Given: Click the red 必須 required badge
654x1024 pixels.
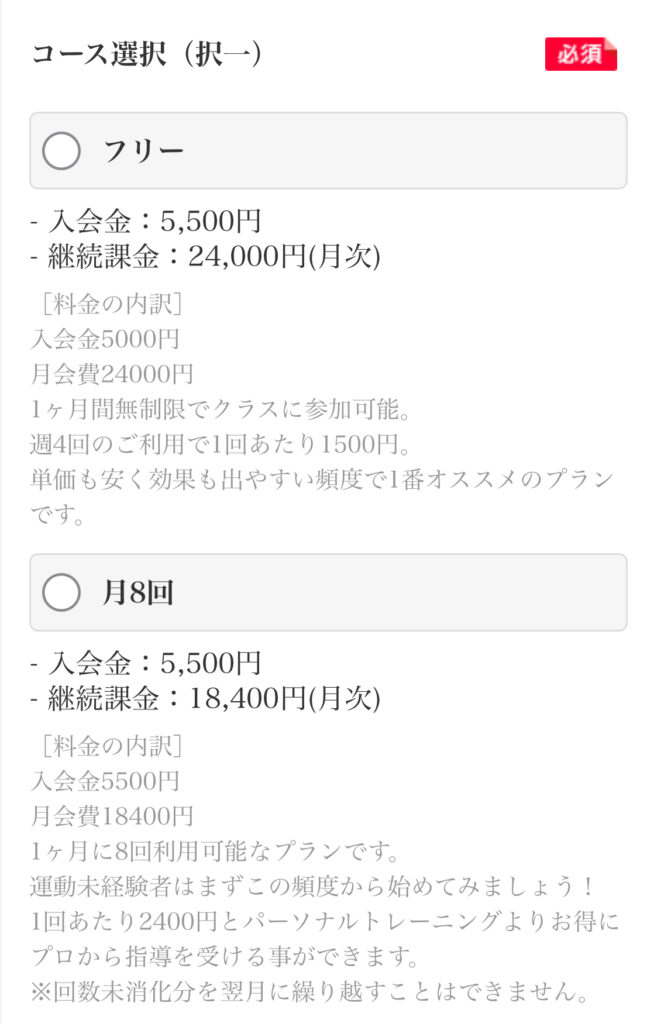Looking at the screenshot, I should click(x=581, y=54).
